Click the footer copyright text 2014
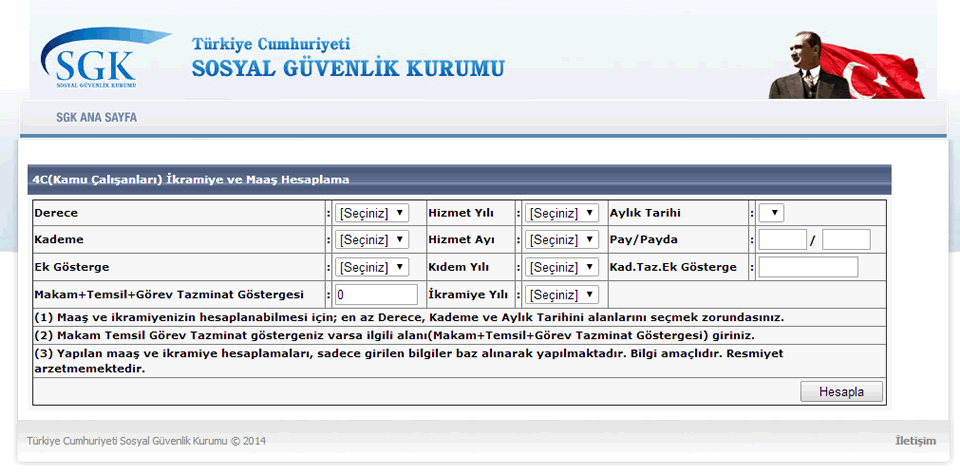Viewport: 960px width, 475px height. click(146, 441)
